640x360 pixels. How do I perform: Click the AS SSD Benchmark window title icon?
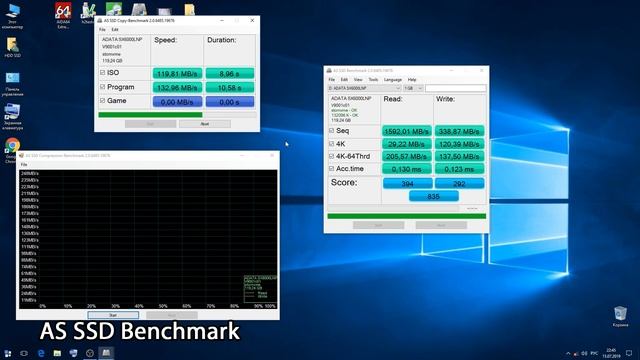coord(329,71)
